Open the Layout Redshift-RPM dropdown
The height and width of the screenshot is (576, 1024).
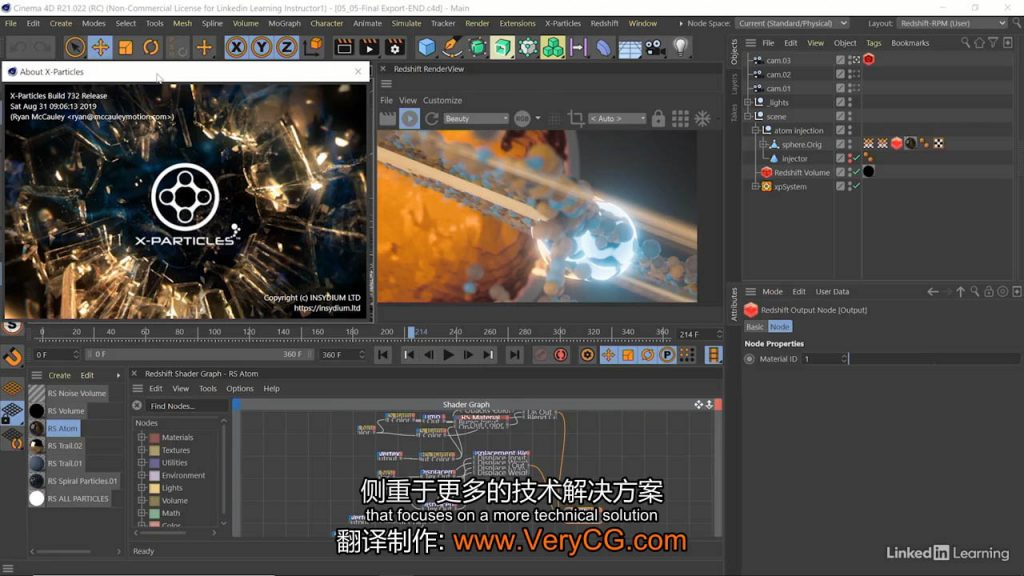coord(952,23)
